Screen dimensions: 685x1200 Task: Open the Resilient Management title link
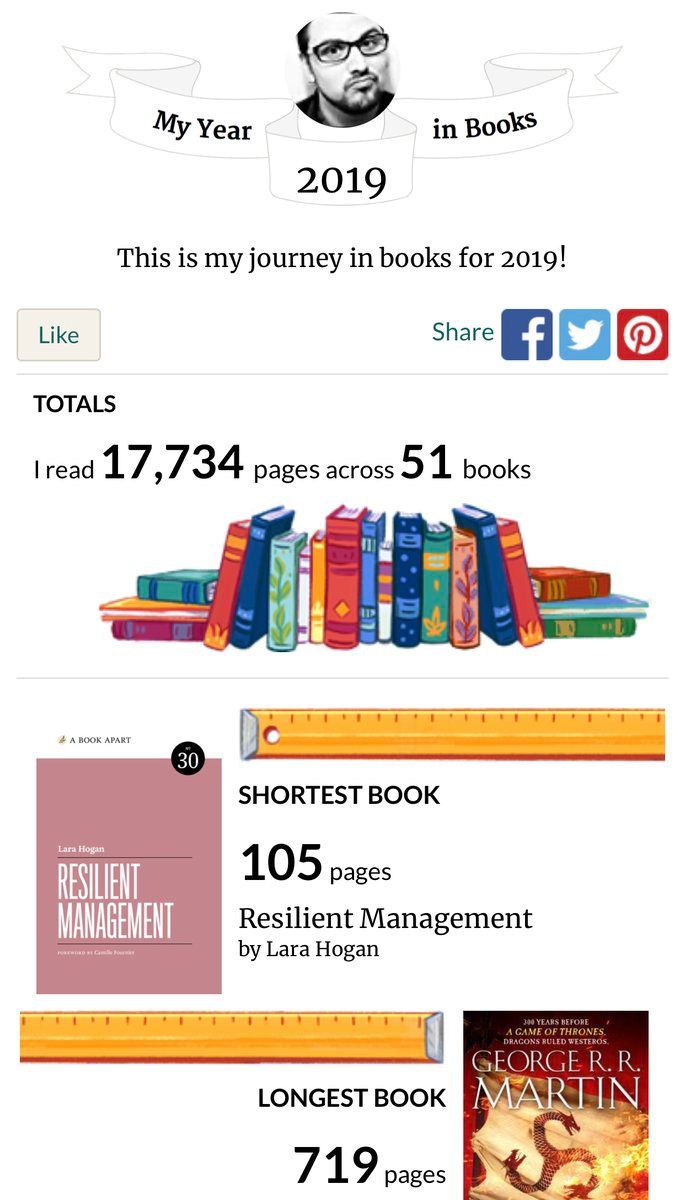coord(385,918)
